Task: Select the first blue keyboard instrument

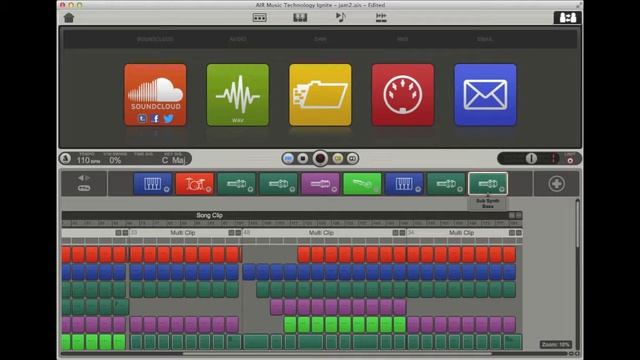Action: click(x=152, y=184)
